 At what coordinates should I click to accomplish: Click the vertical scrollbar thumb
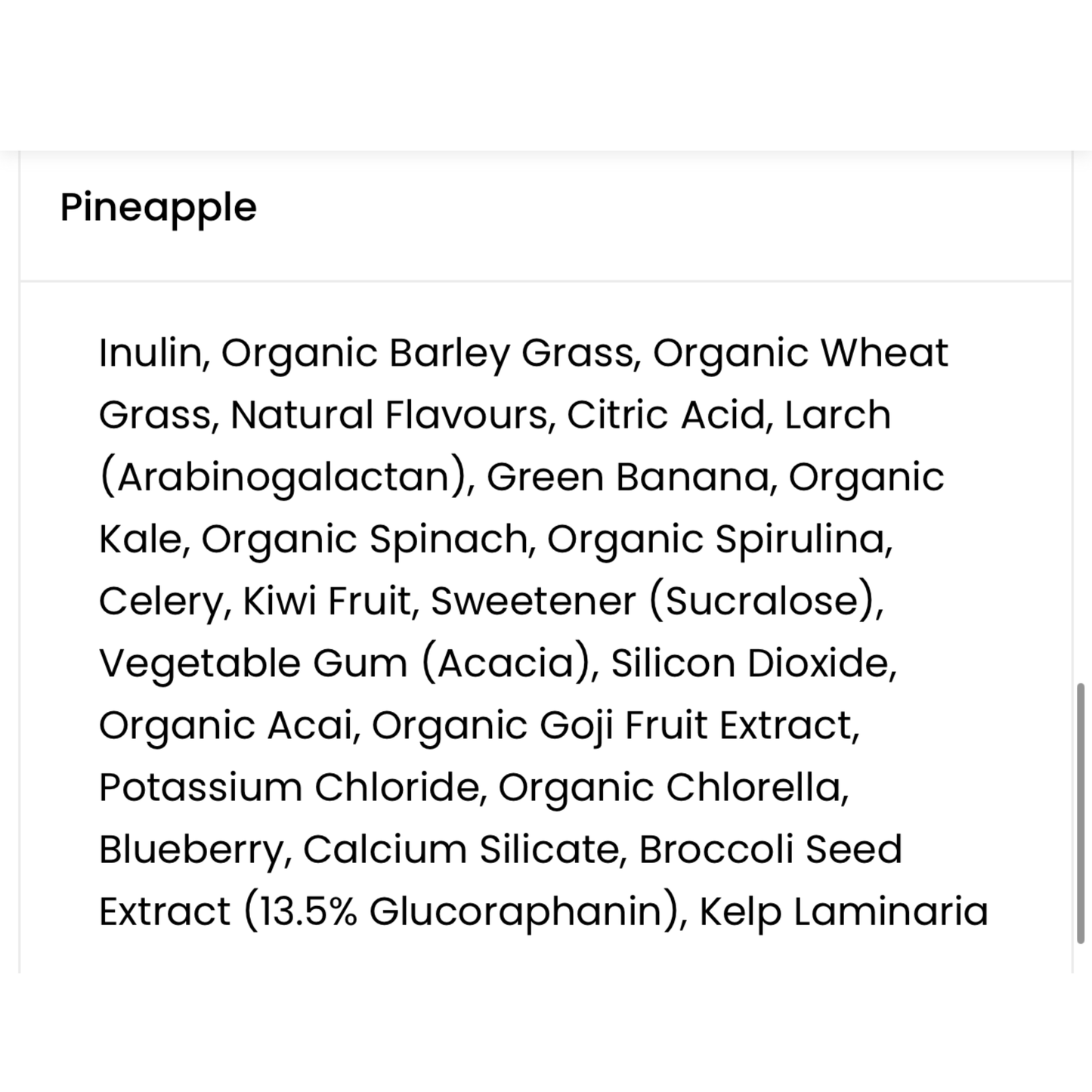tap(1080, 813)
